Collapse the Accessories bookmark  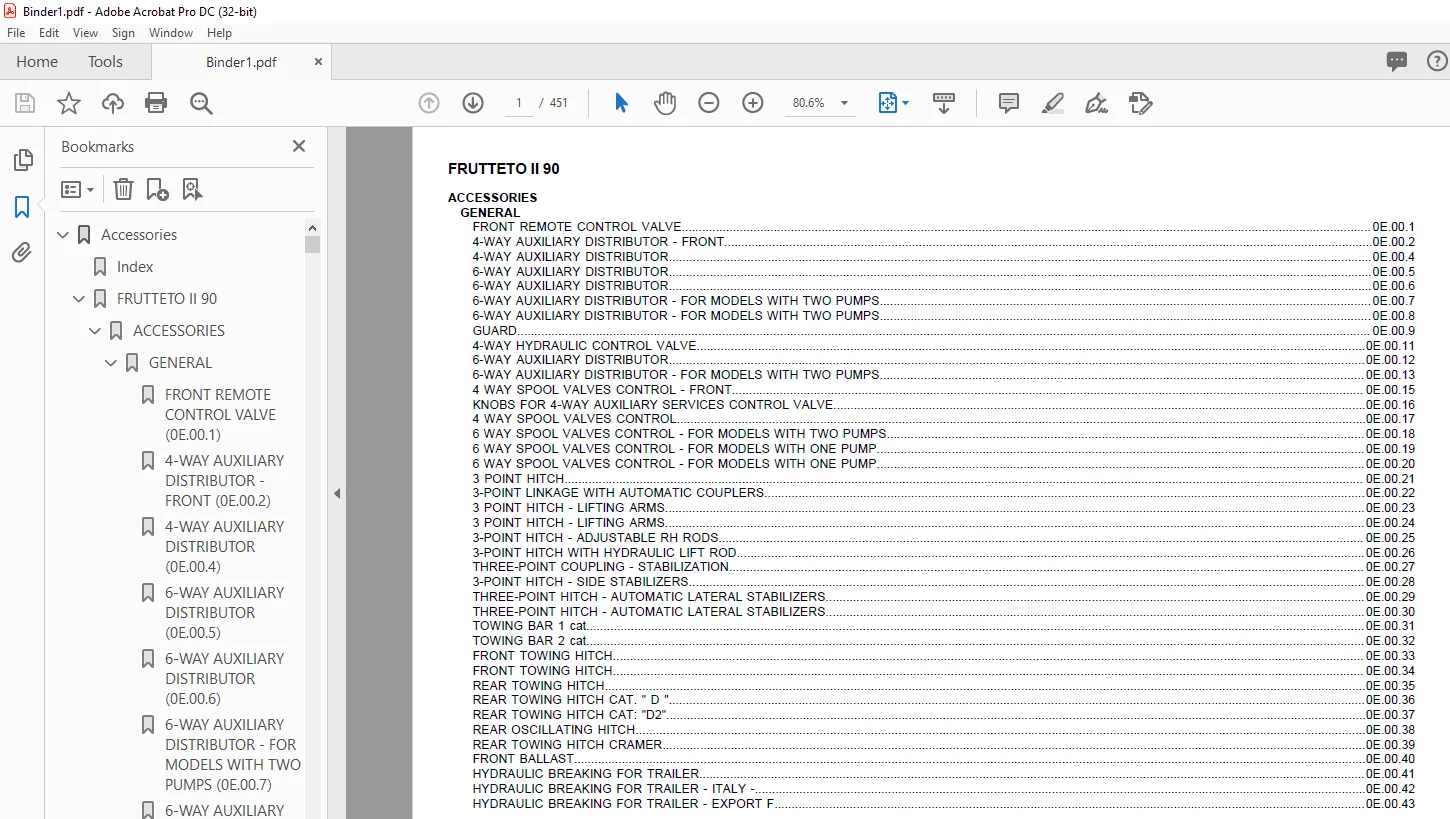point(64,235)
